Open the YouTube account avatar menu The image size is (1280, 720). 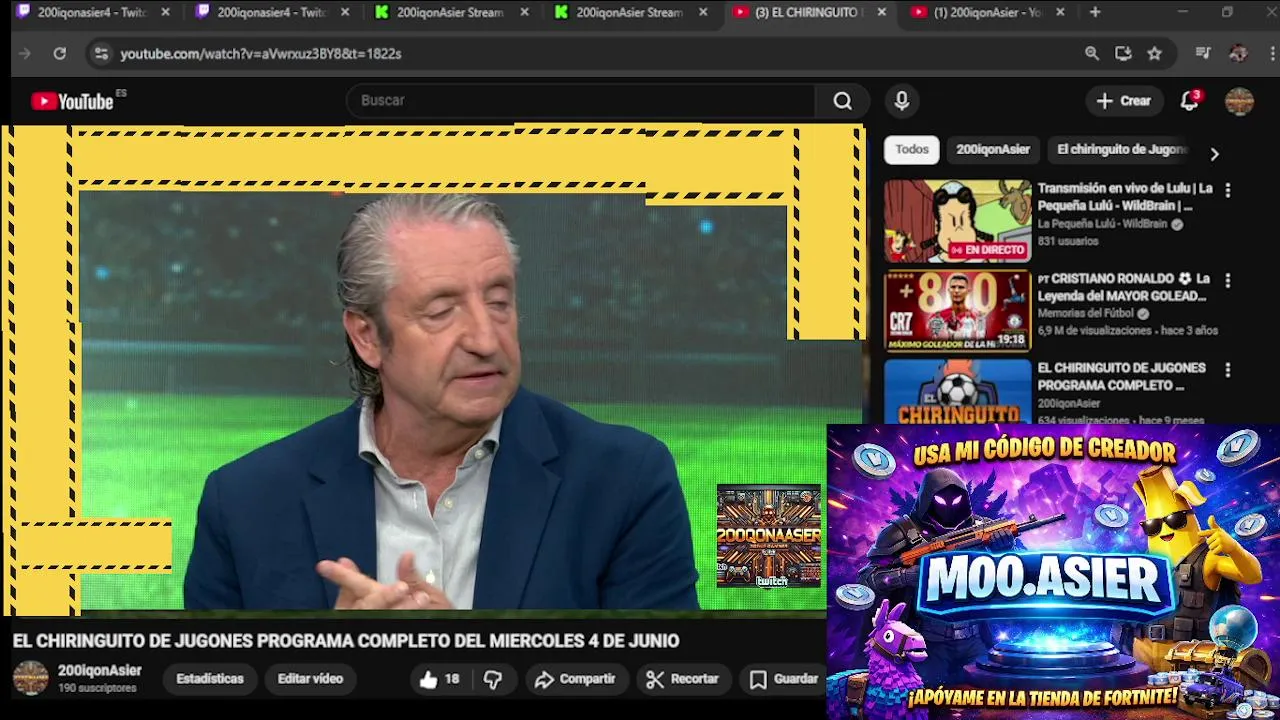tap(1239, 101)
